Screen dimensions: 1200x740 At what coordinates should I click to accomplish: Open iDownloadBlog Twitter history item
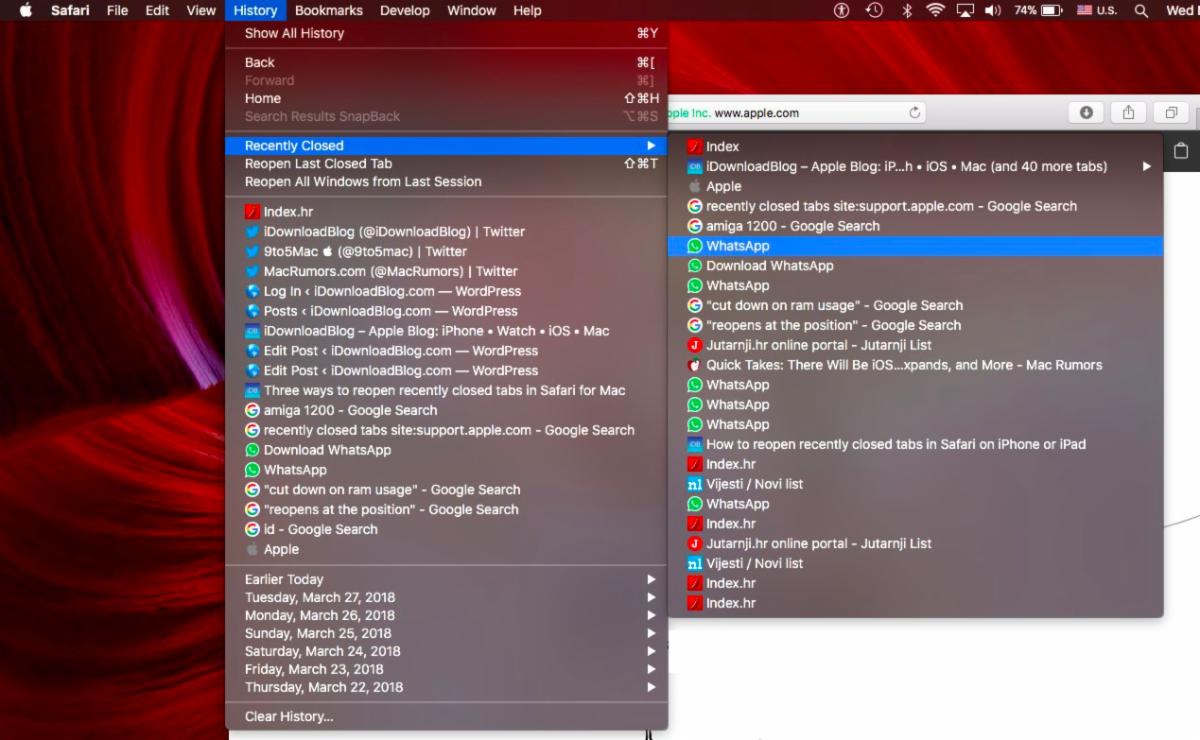(447, 231)
